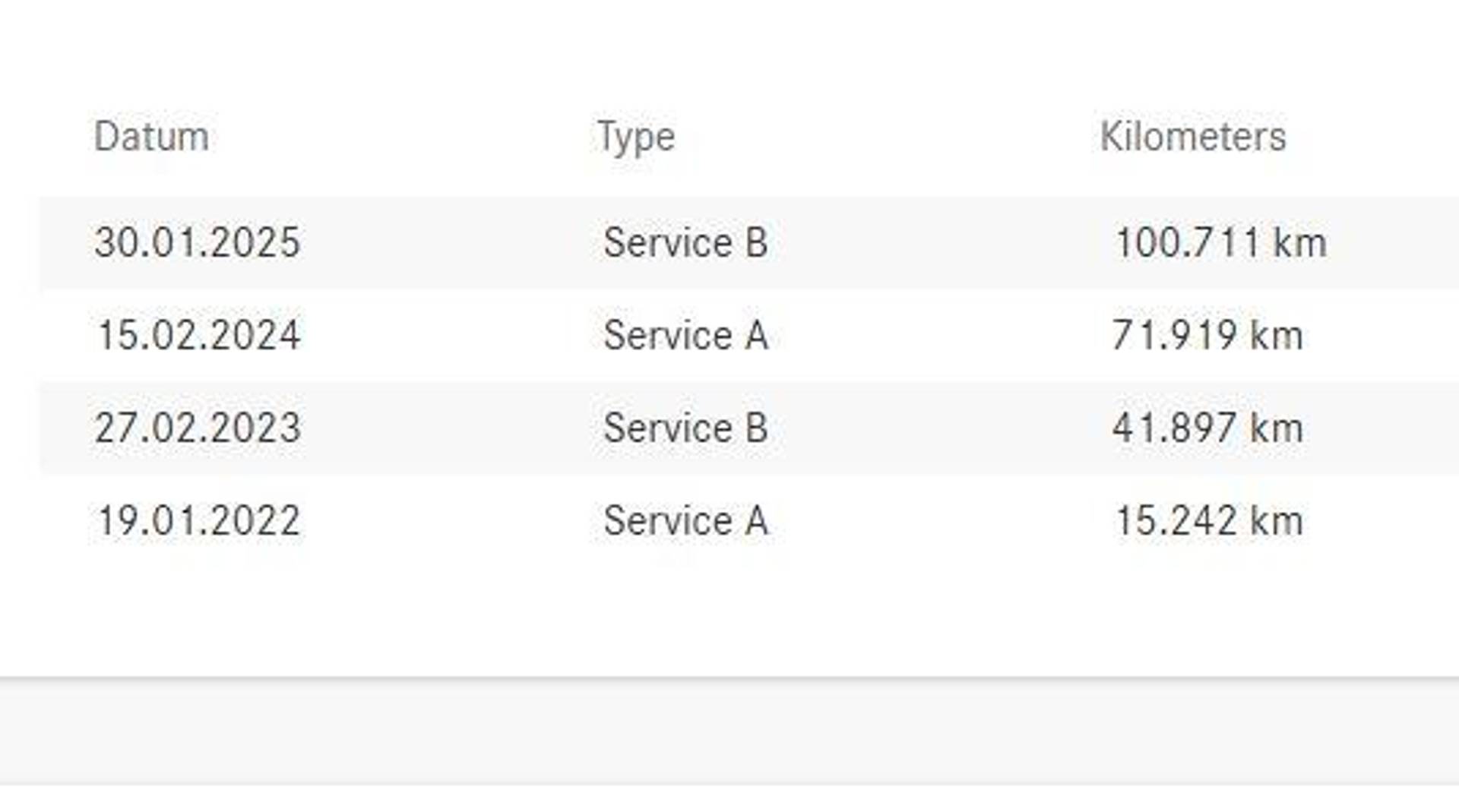Select the date 19.01.2022

pos(198,521)
